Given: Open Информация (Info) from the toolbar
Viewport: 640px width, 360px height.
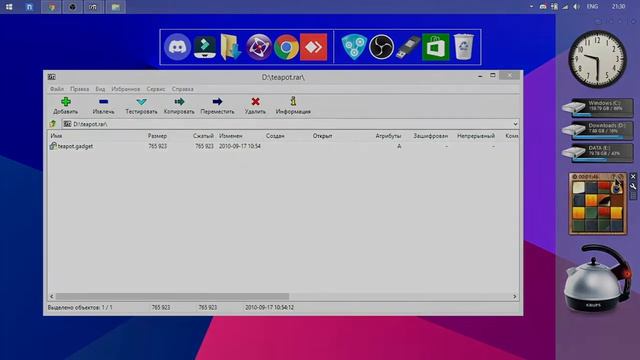Looking at the screenshot, I should [293, 105].
